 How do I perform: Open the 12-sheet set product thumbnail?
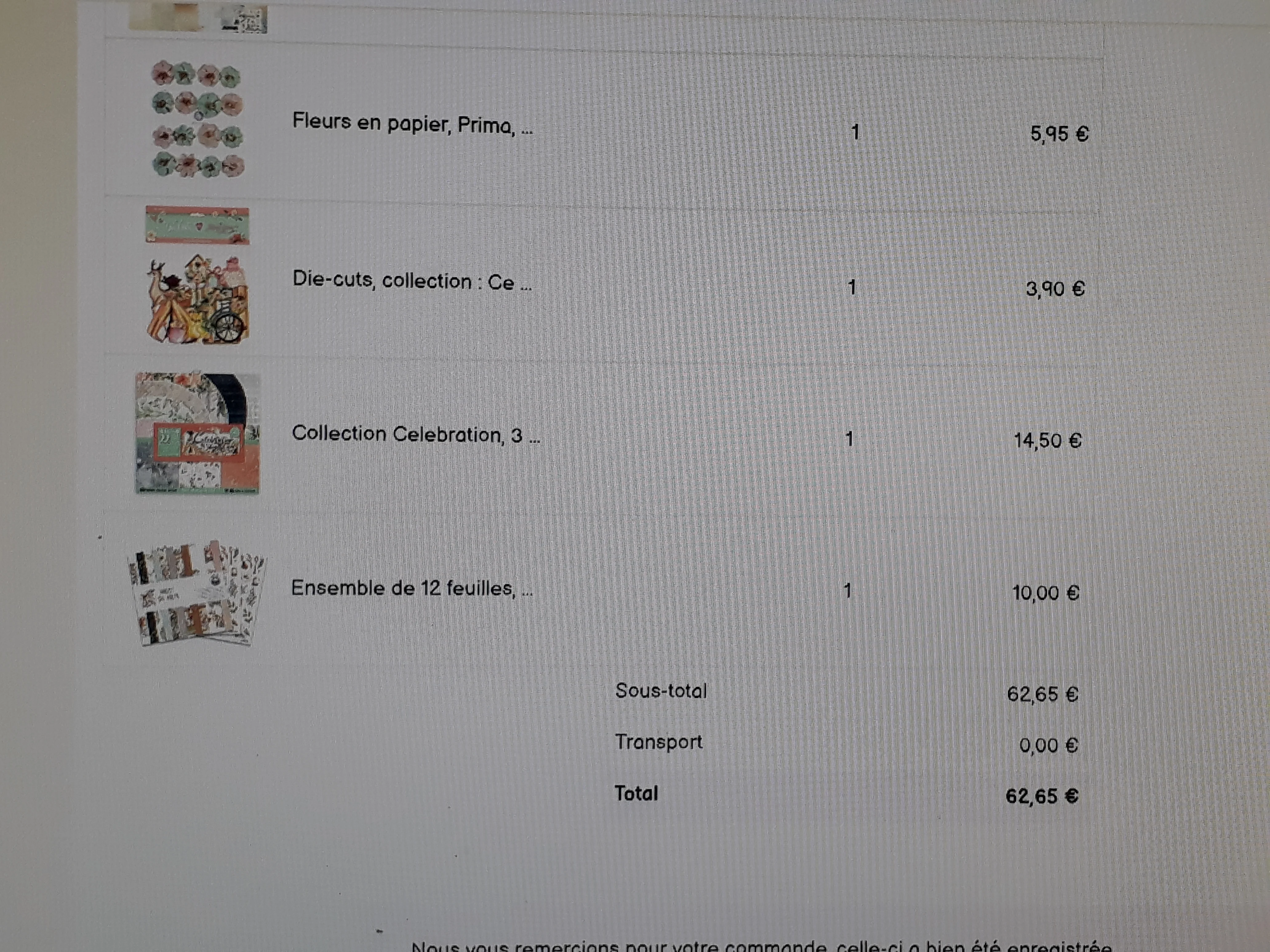pos(197,593)
